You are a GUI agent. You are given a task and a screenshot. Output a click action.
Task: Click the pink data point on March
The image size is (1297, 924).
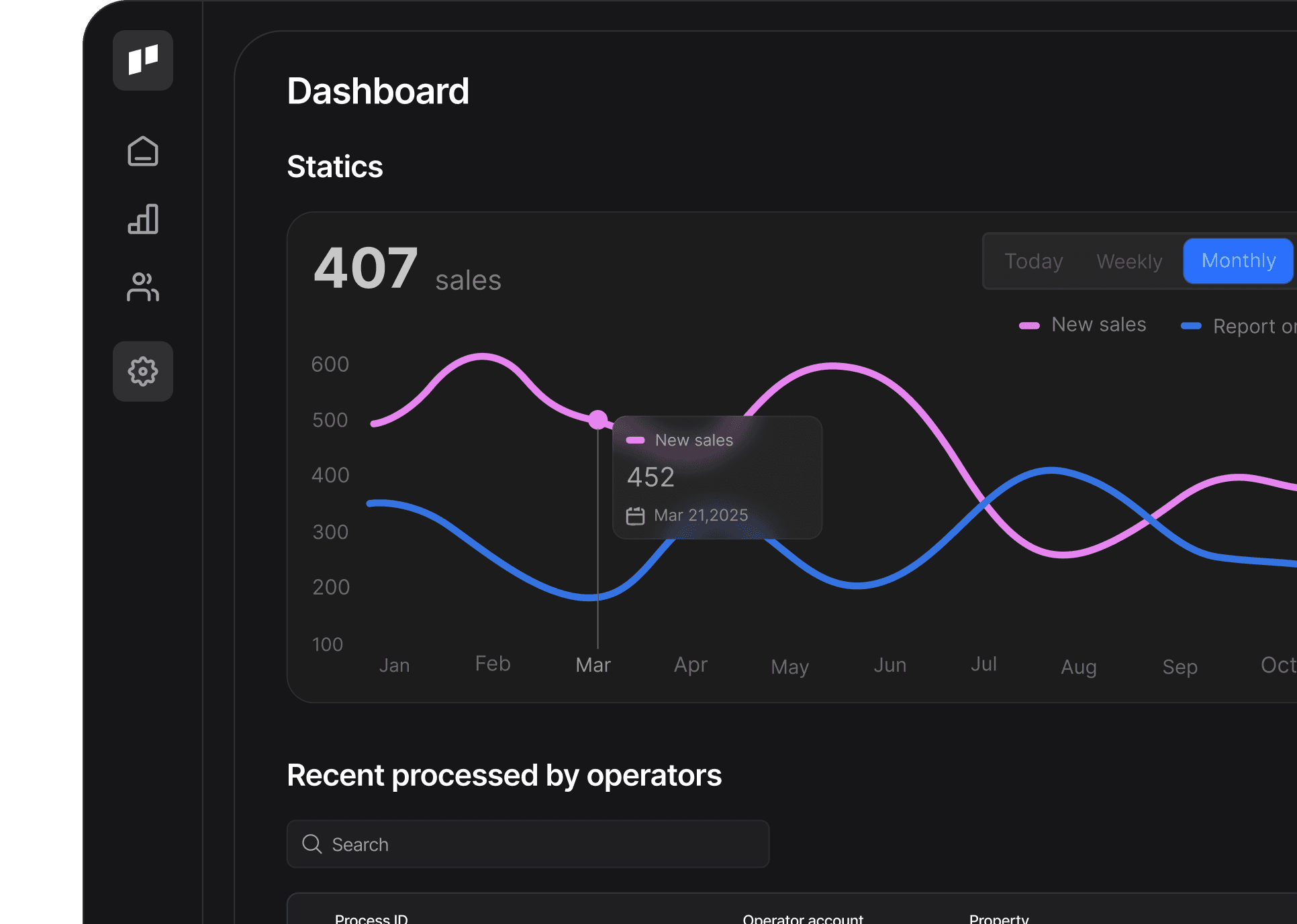pyautogui.click(x=597, y=420)
